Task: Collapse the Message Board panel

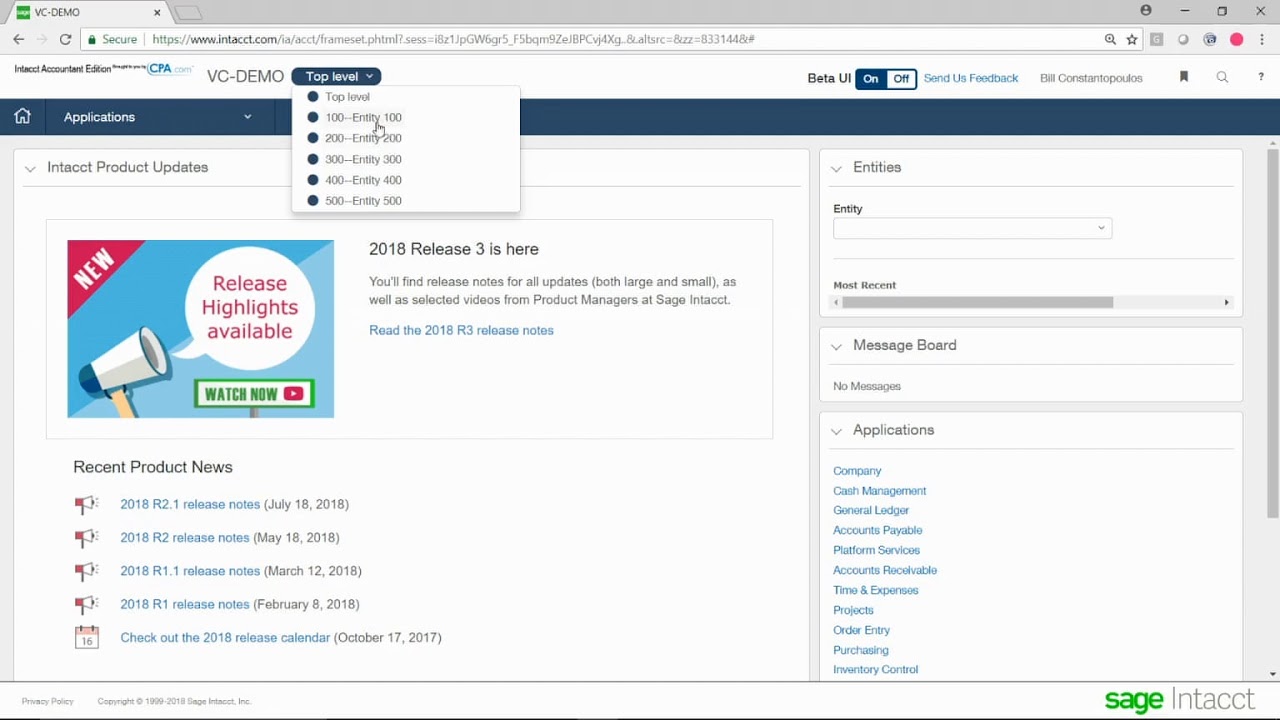Action: tap(836, 346)
